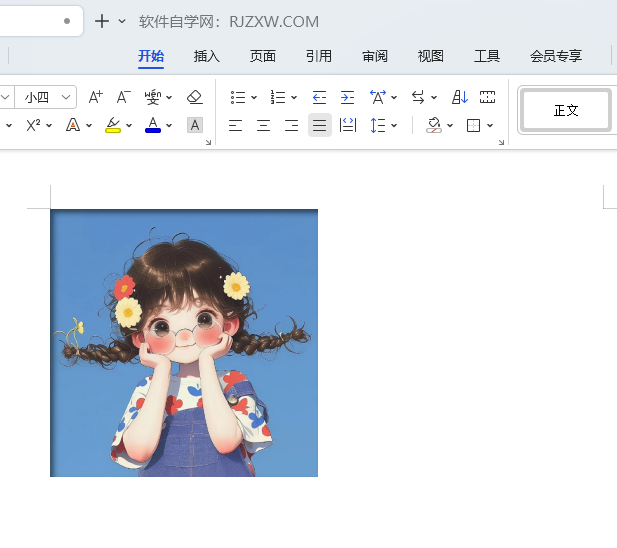The height and width of the screenshot is (548, 617).
Task: Open the 视图 tab
Action: point(430,56)
